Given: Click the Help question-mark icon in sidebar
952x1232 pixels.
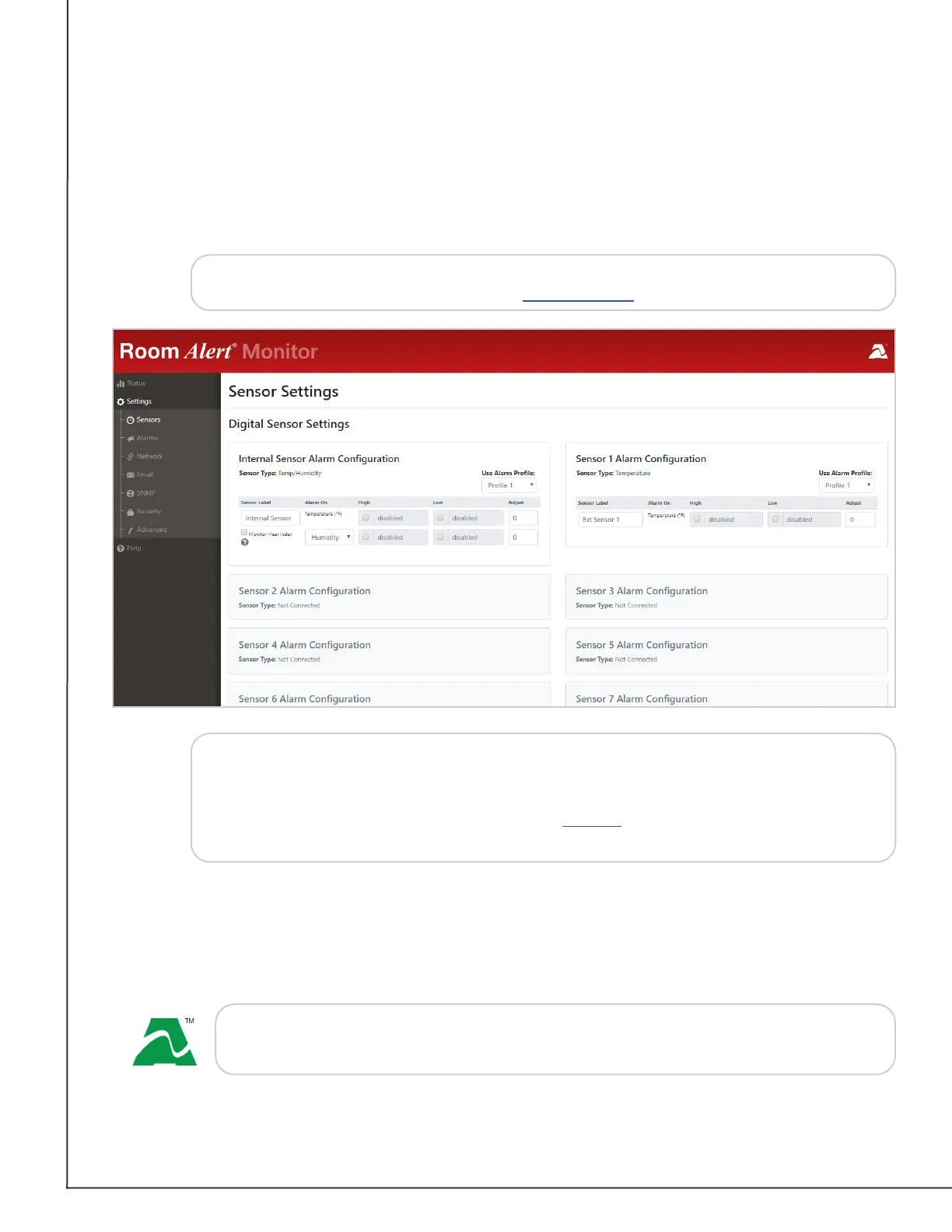Looking at the screenshot, I should (121, 548).
